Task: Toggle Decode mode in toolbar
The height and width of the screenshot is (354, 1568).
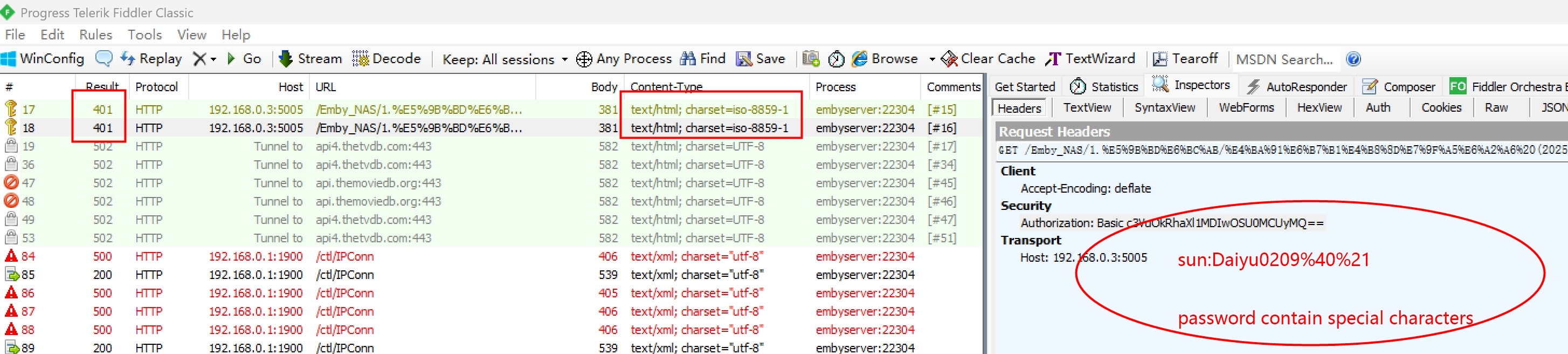Action: point(386,59)
